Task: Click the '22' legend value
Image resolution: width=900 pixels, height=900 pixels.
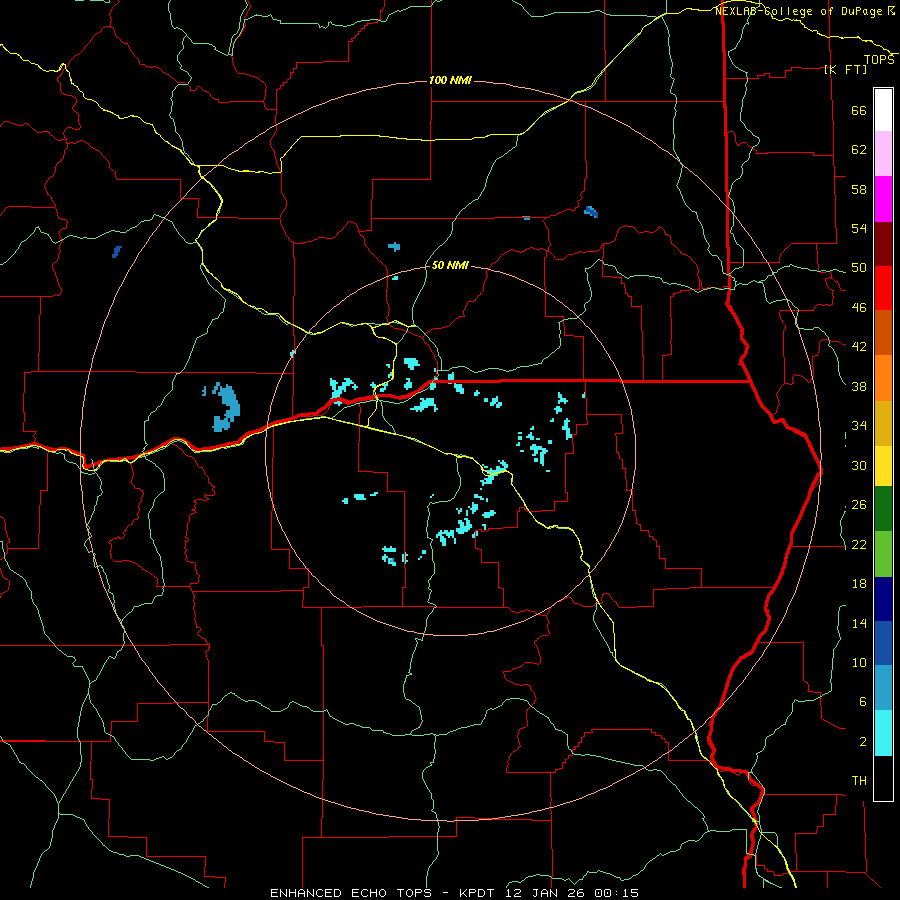Action: (859, 545)
